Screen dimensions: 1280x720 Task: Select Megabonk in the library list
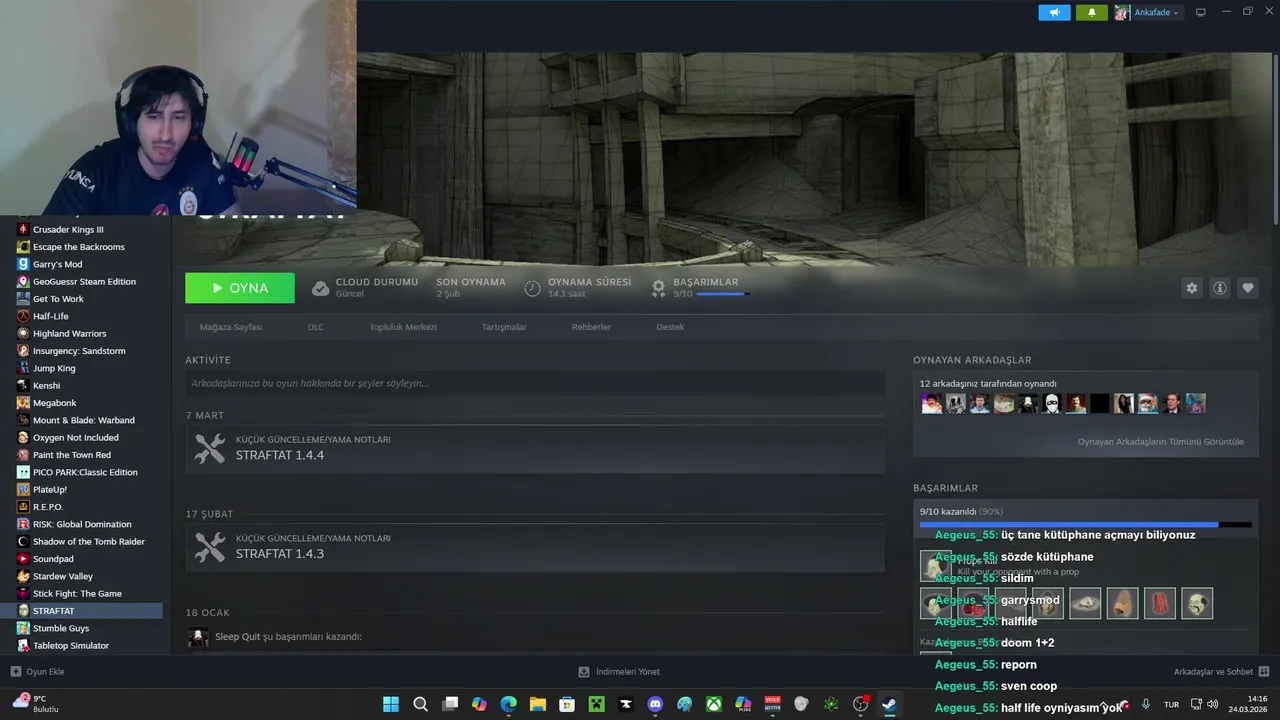click(x=54, y=403)
